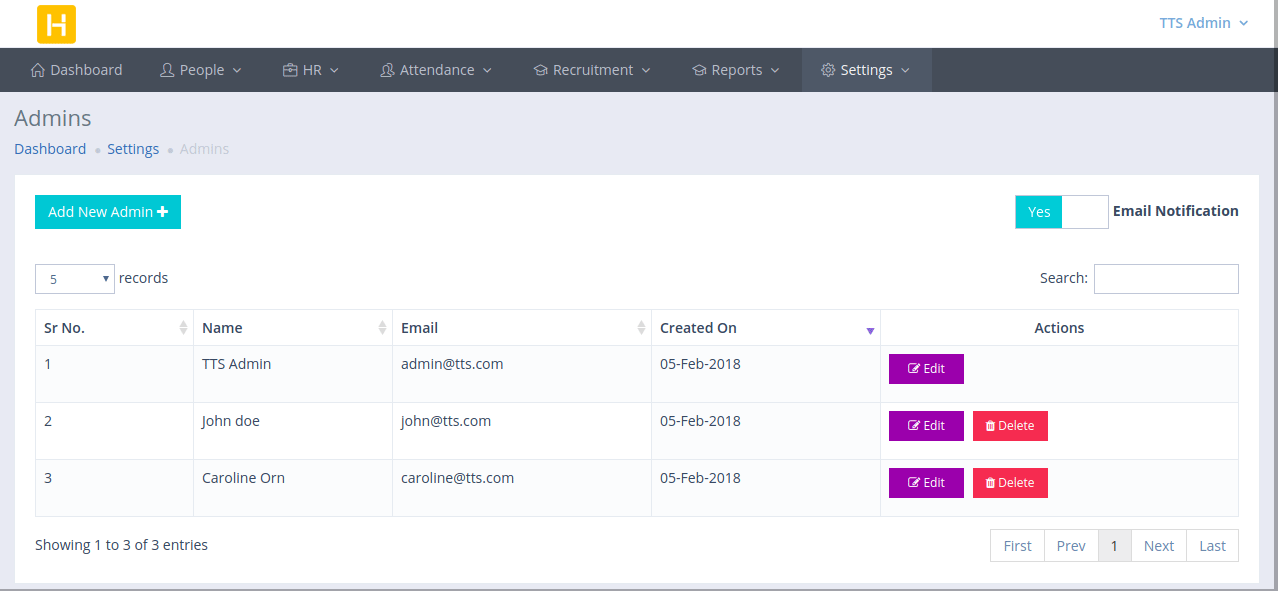
Task: Click inside the Search field
Action: [x=1166, y=278]
